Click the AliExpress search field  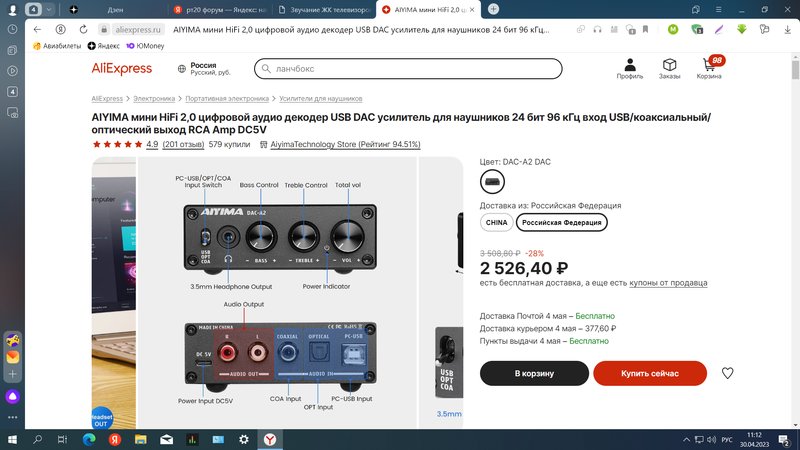coord(408,68)
